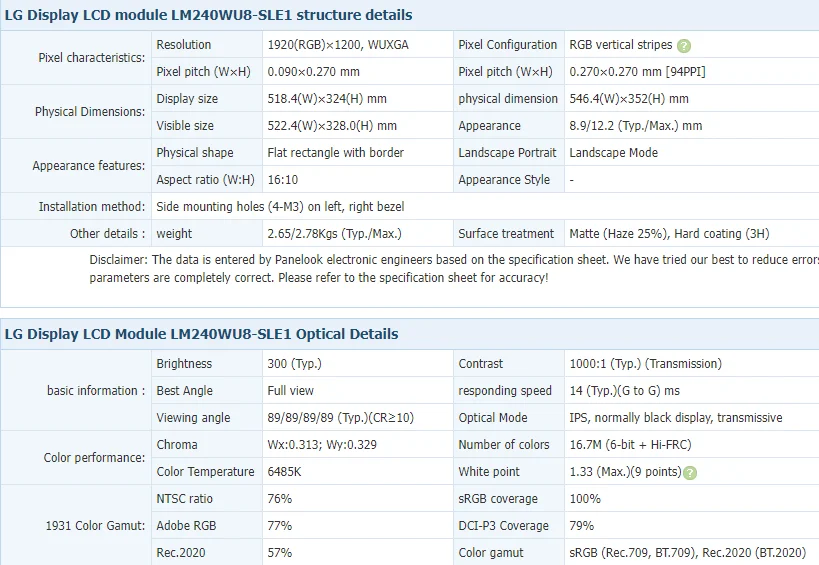Click the Brightness value 300 (Typ.)

295,364
